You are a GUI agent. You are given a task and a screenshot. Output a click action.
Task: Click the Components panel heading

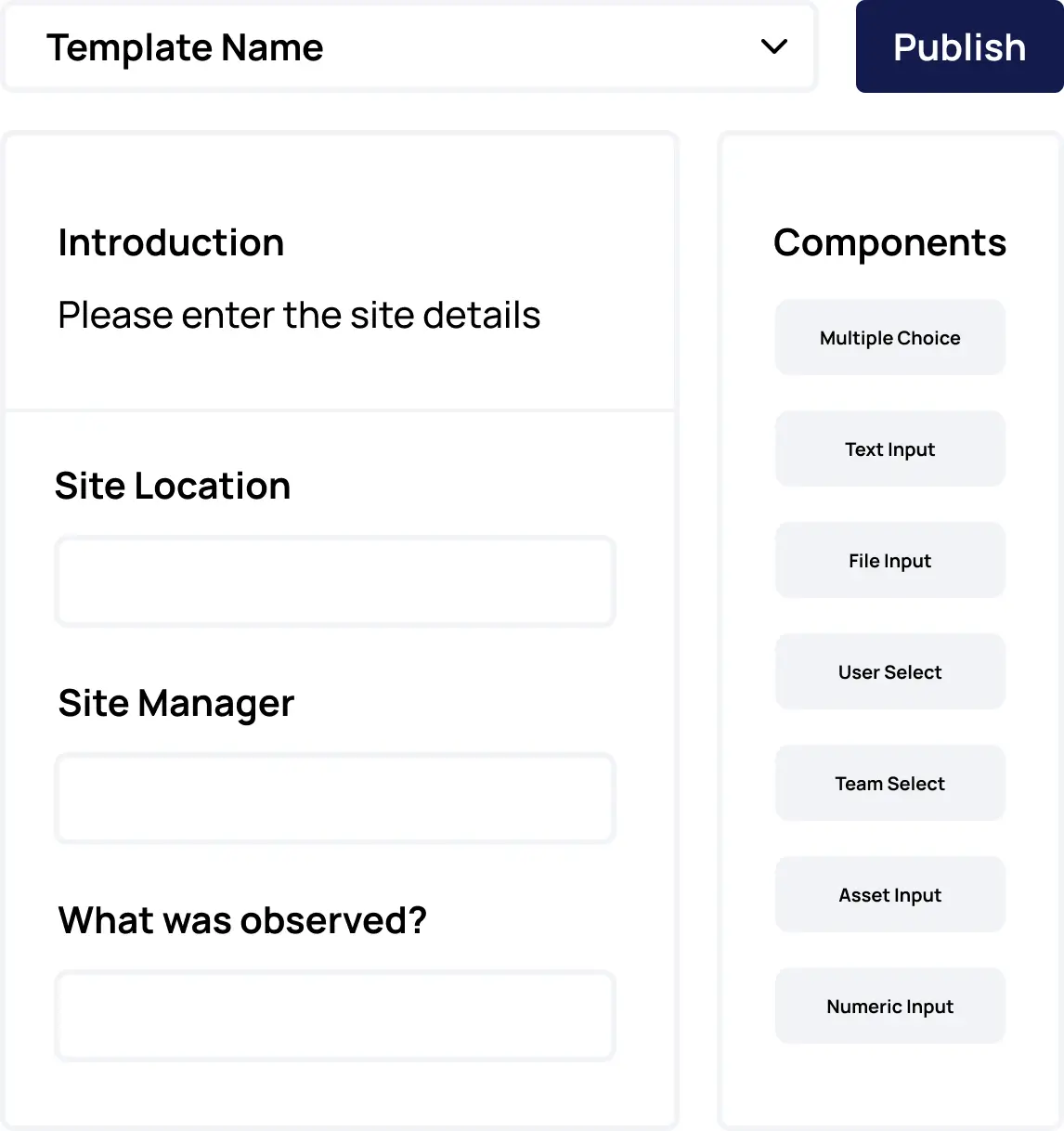(889, 243)
